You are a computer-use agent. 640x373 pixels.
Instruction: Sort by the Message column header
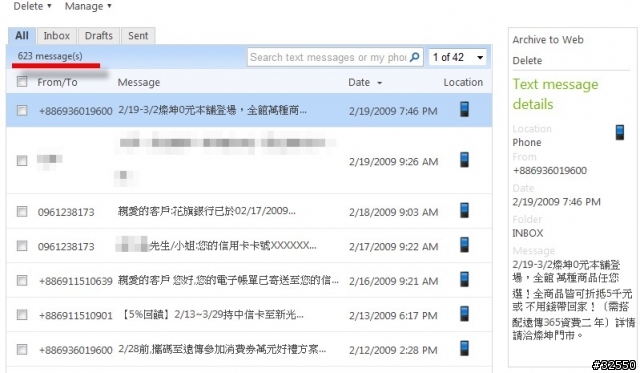139,82
